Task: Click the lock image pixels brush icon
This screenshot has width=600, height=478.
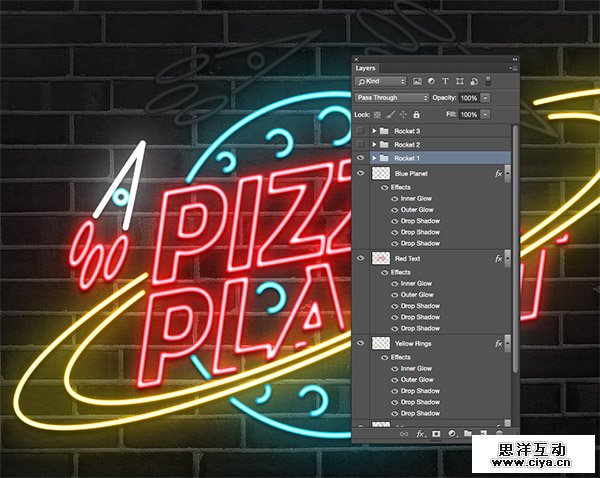Action: coord(390,115)
